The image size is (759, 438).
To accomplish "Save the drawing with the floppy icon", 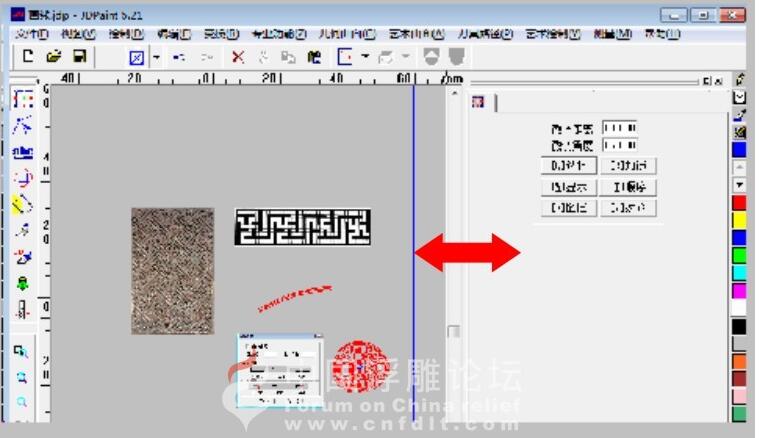I will pos(79,57).
